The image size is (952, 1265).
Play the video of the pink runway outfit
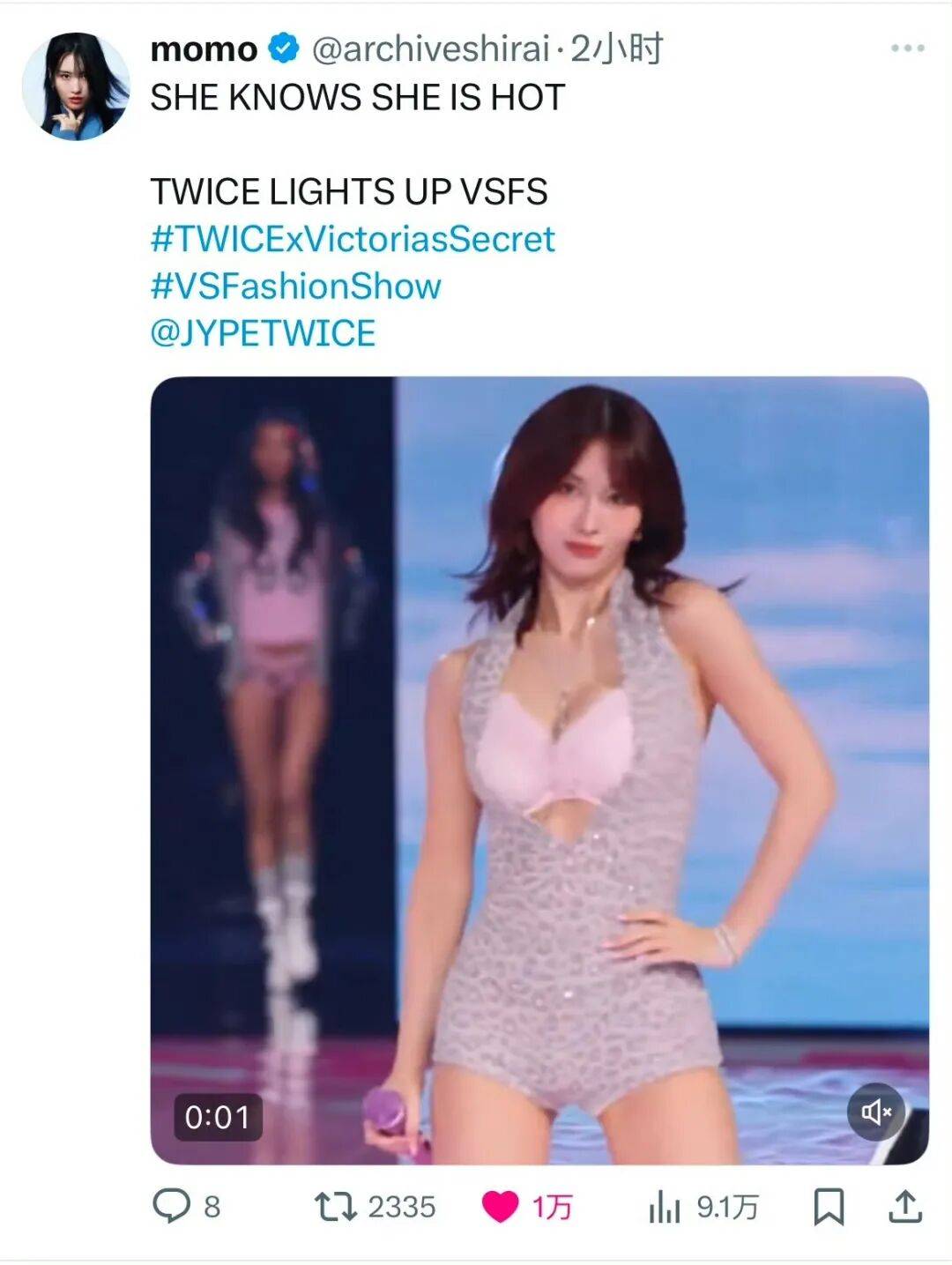pyautogui.click(x=539, y=770)
